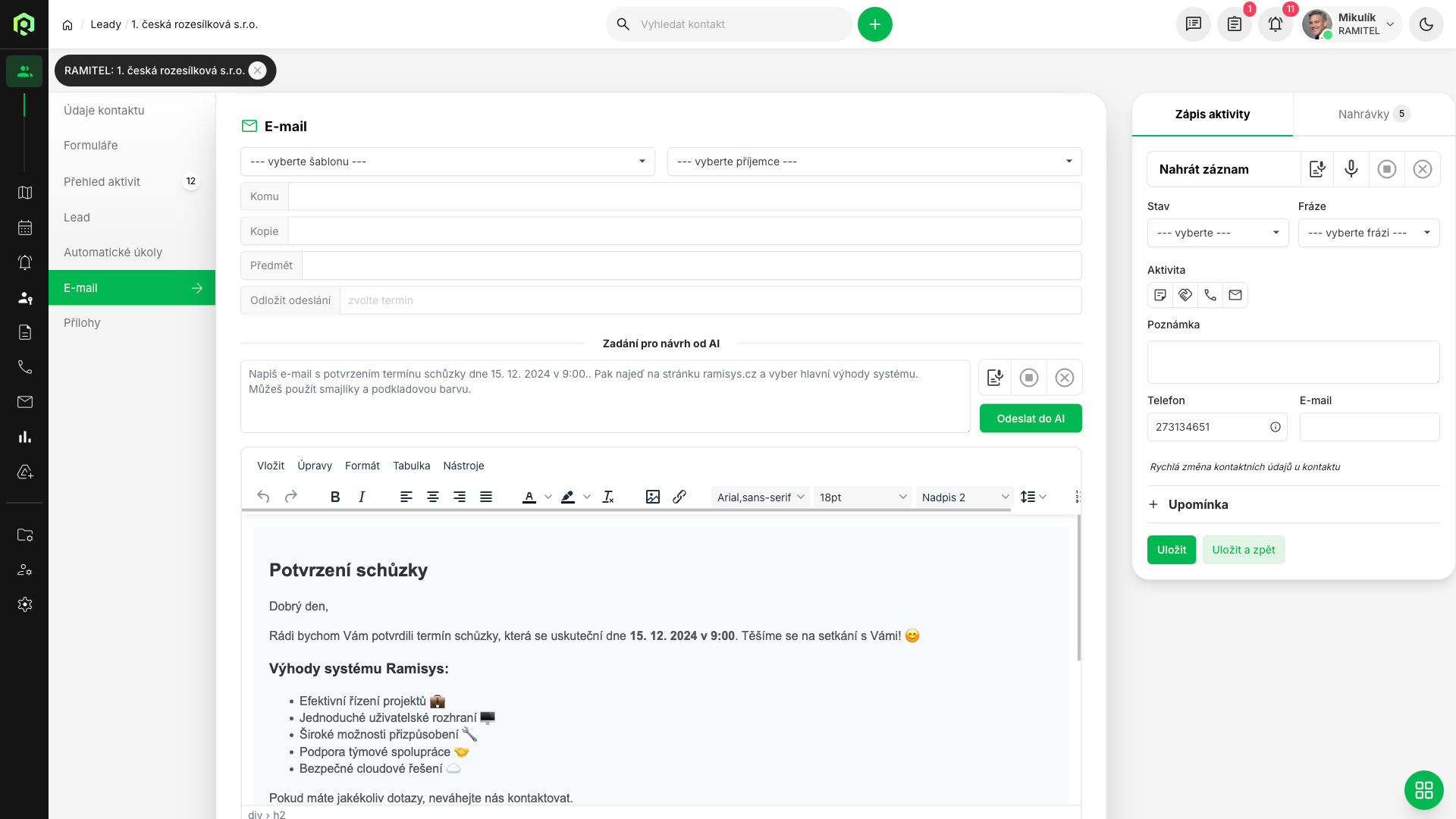This screenshot has width=1456, height=819.
Task: Expand the Upomínka section
Action: 1188,504
